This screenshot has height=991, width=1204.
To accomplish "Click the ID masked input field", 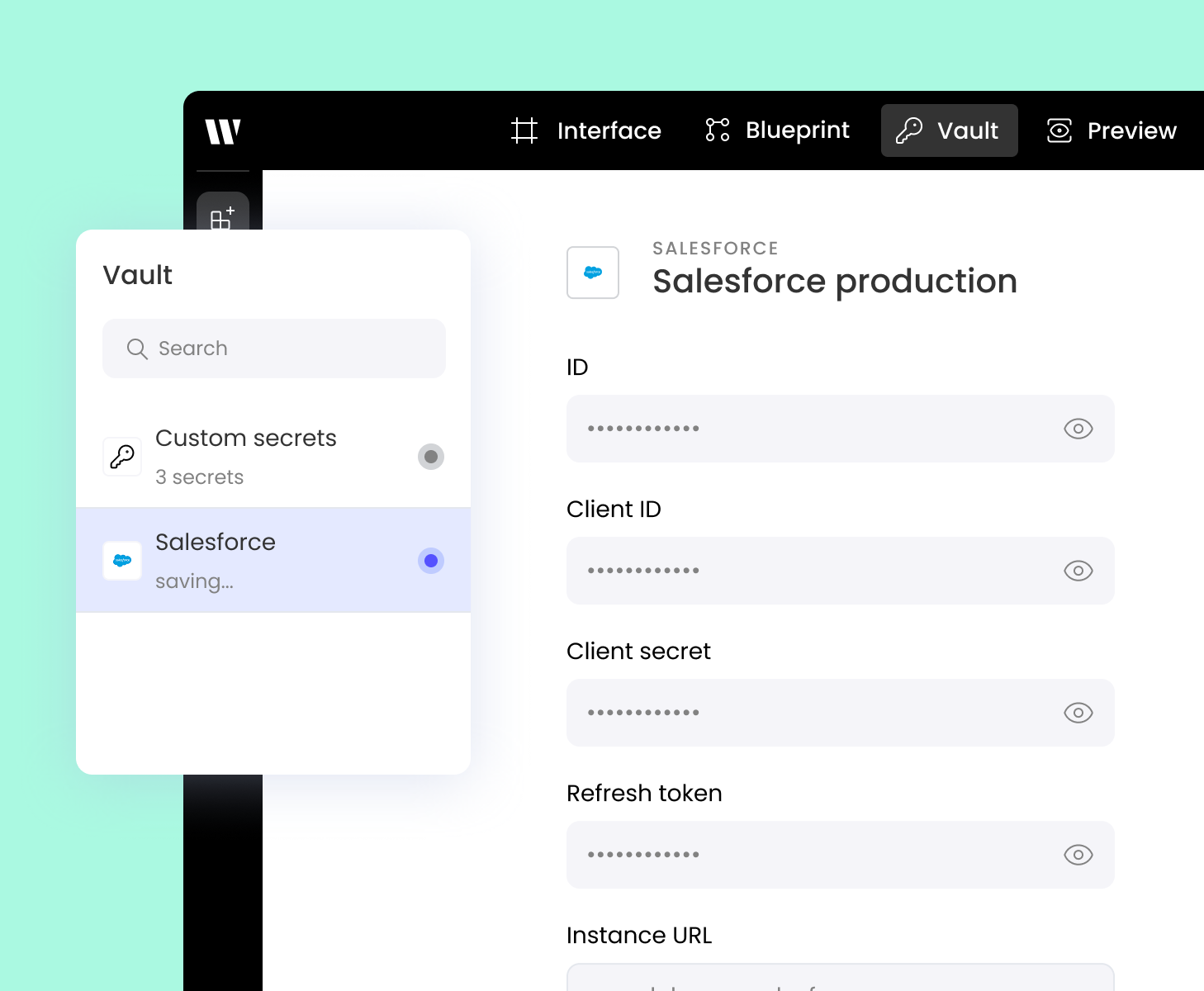I will [841, 429].
